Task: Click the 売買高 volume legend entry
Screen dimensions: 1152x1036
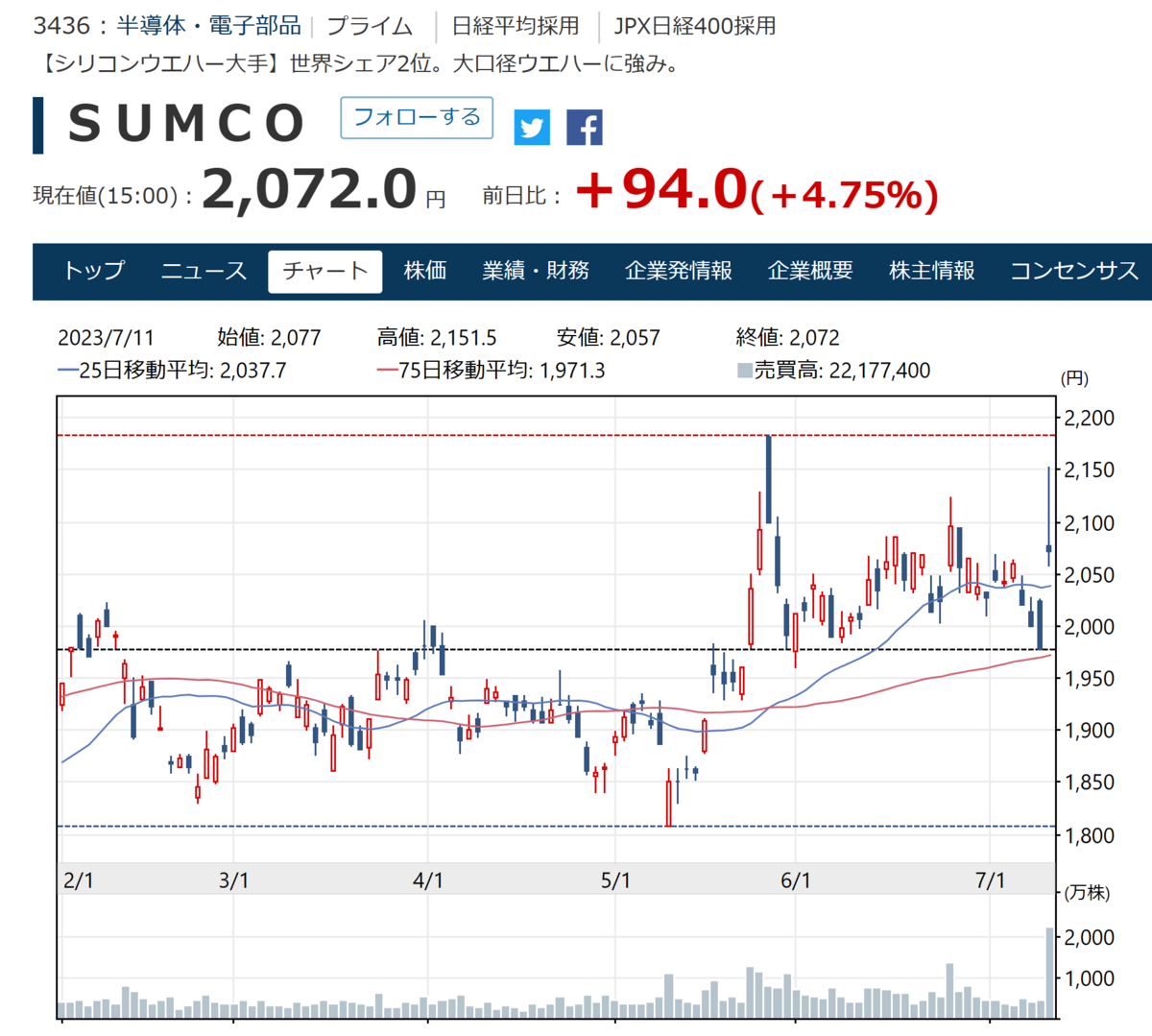Action: click(x=833, y=371)
